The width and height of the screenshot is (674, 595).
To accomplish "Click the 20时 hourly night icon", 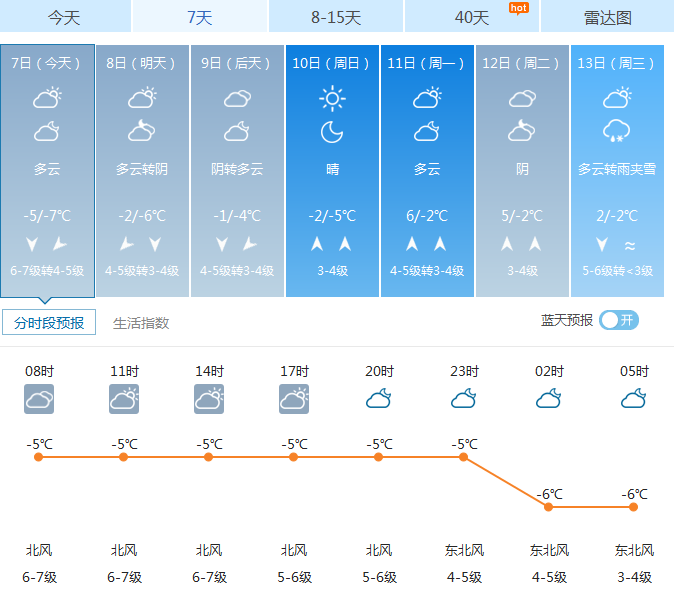I will (379, 399).
